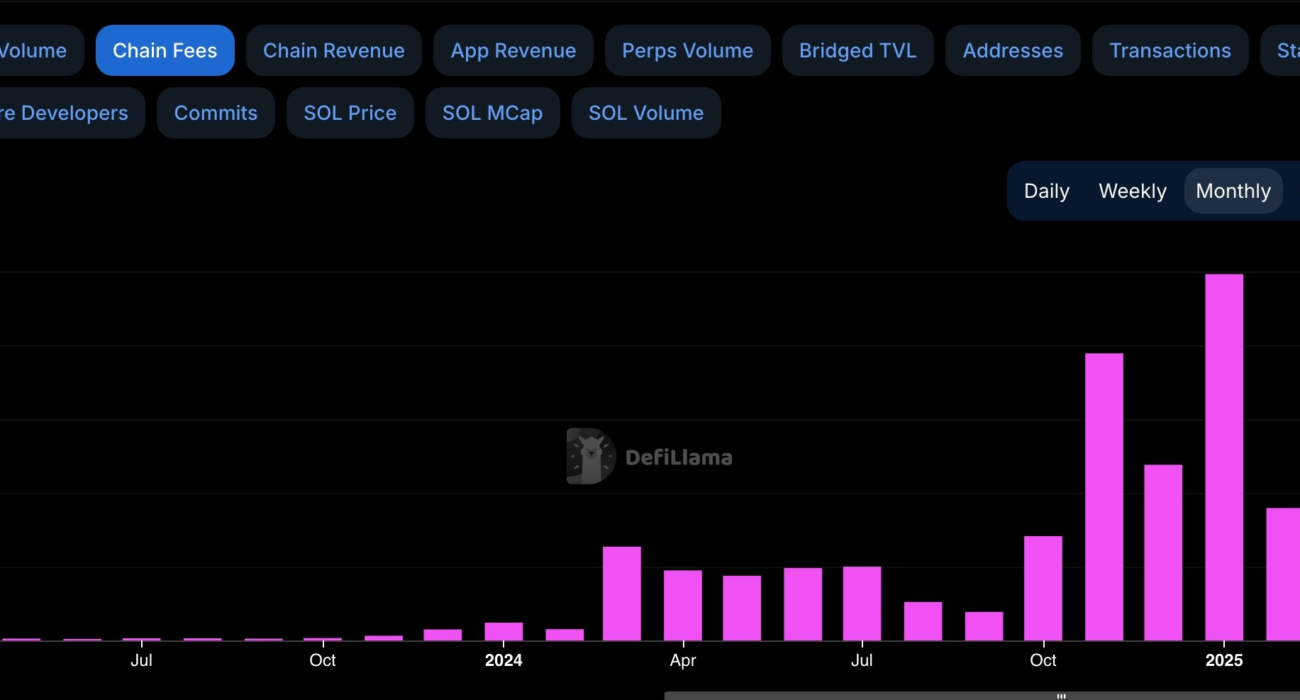Click the DefiLlama llama logo watermark
The height and width of the screenshot is (700, 1300).
tap(590, 457)
